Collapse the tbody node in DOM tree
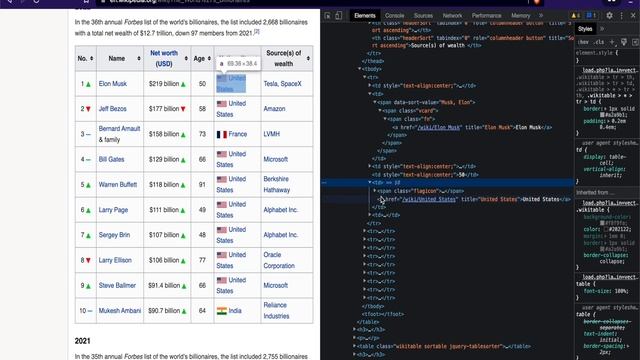This screenshot has height=360, width=640. tap(360, 69)
